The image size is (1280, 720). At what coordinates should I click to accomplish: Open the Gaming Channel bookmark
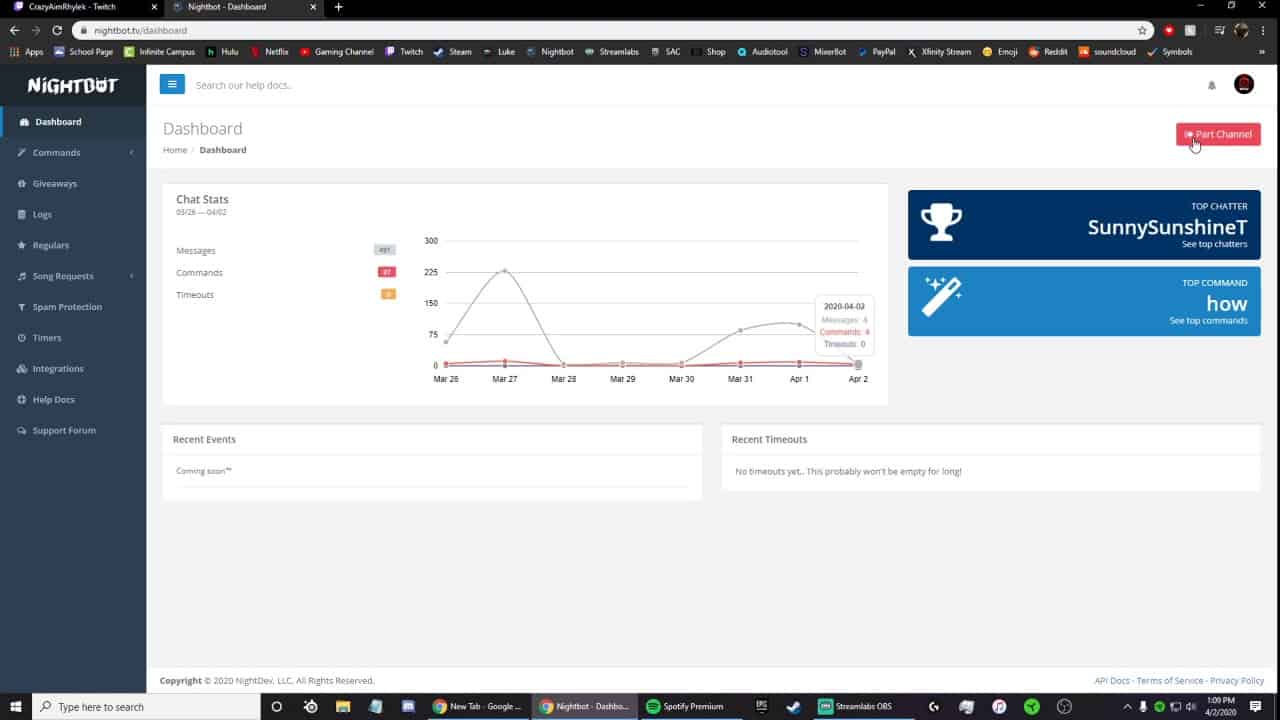[x=337, y=52]
